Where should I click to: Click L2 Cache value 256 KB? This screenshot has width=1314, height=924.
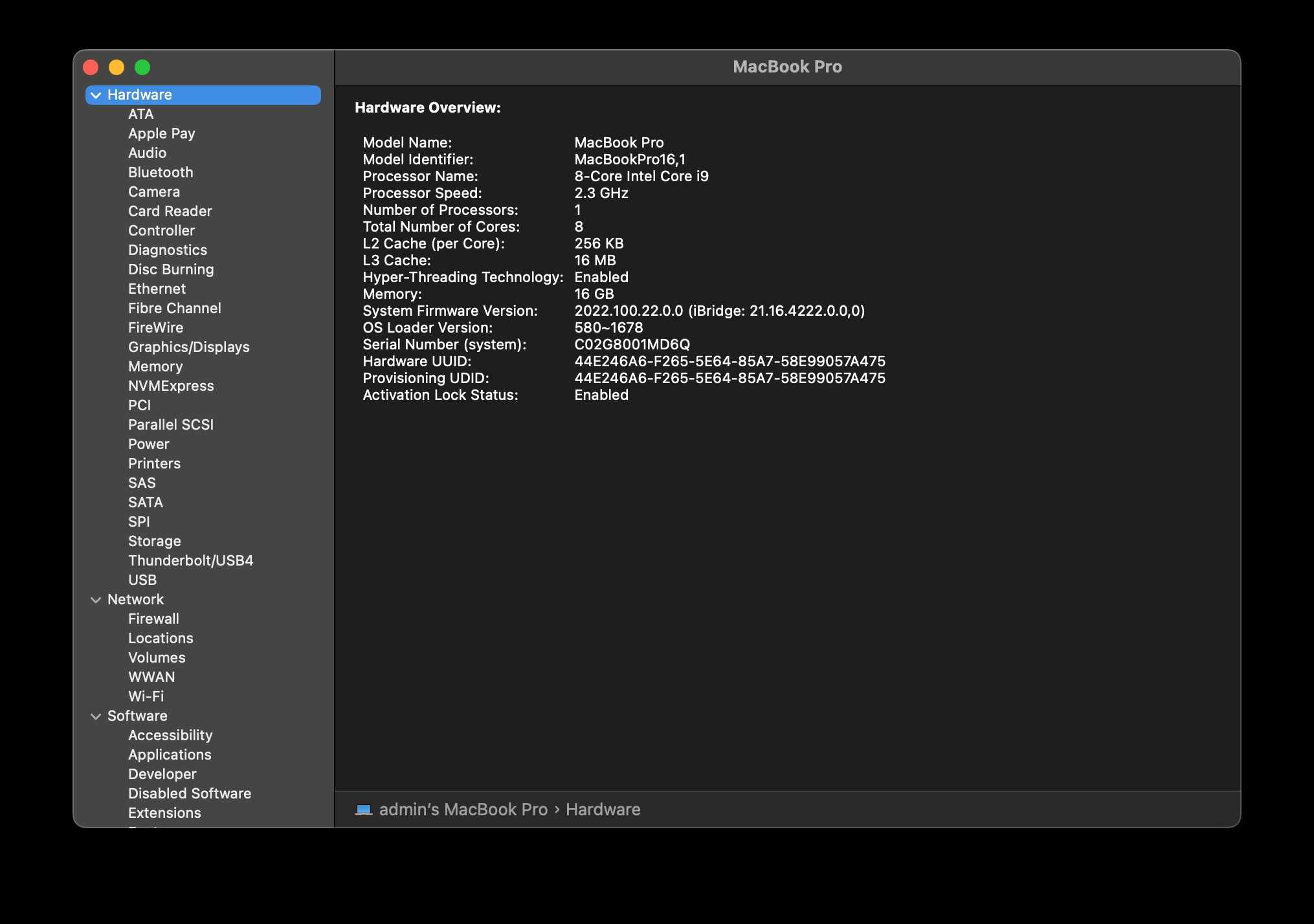tap(599, 244)
